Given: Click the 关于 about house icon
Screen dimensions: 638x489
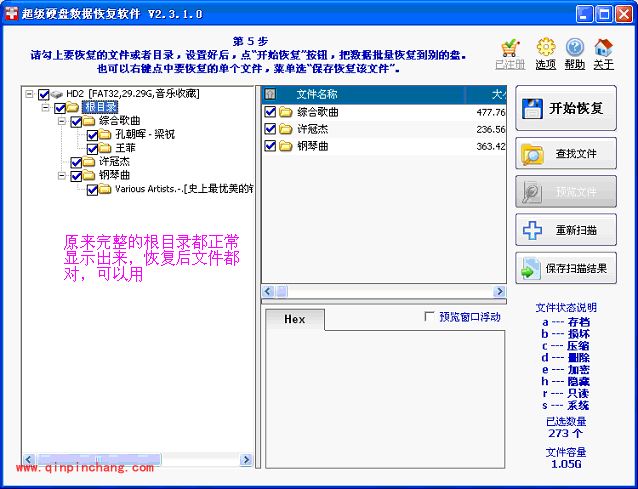Looking at the screenshot, I should click(x=603, y=50).
